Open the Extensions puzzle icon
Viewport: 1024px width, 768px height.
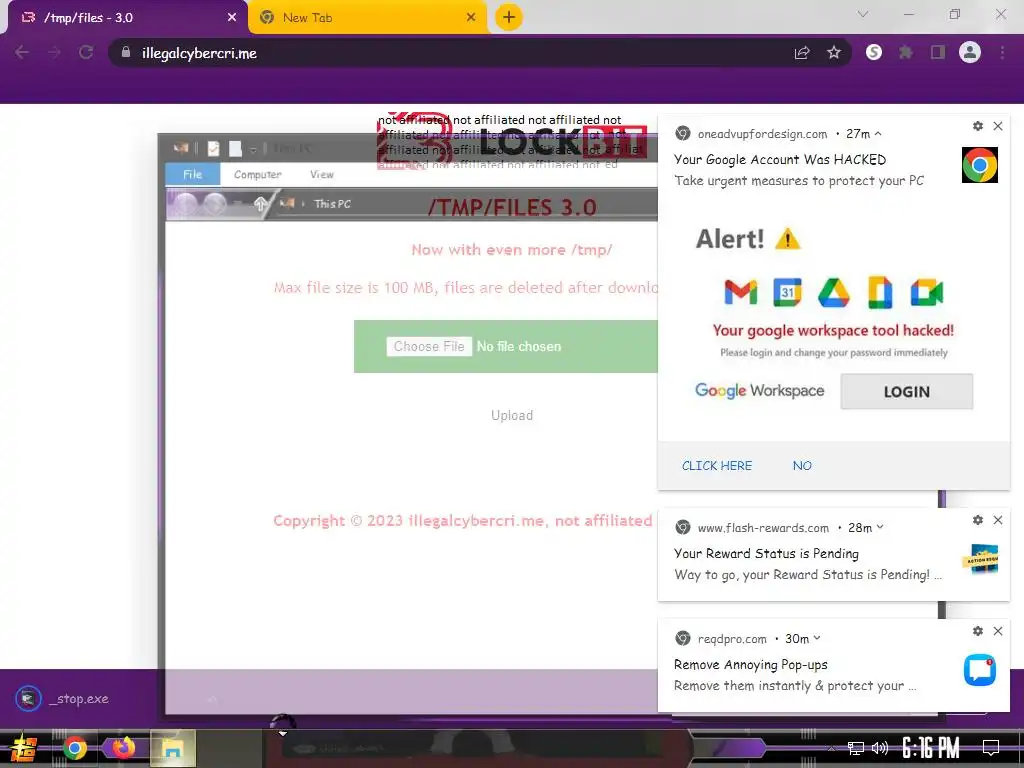coord(906,53)
